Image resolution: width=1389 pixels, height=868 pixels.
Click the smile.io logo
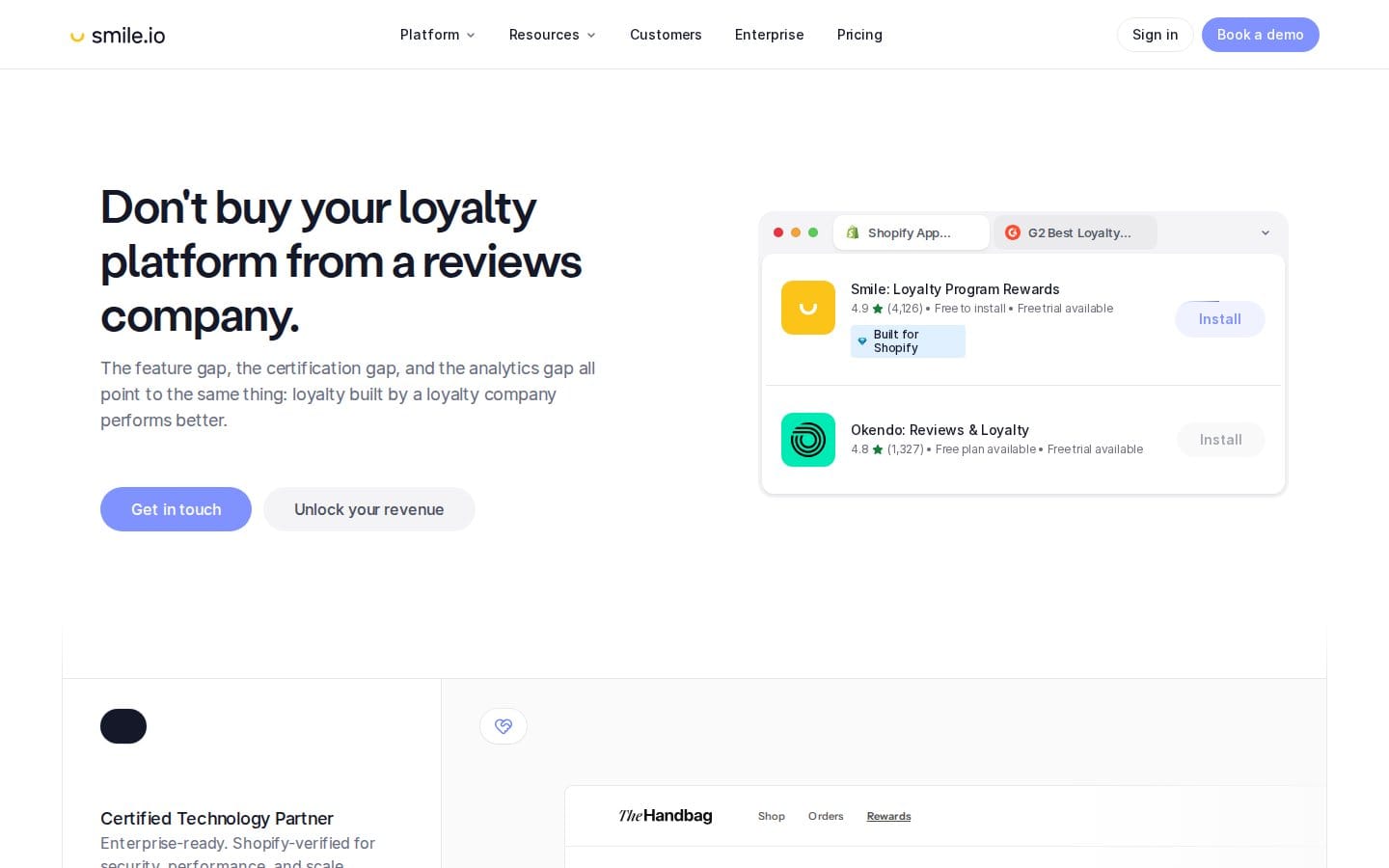point(118,36)
